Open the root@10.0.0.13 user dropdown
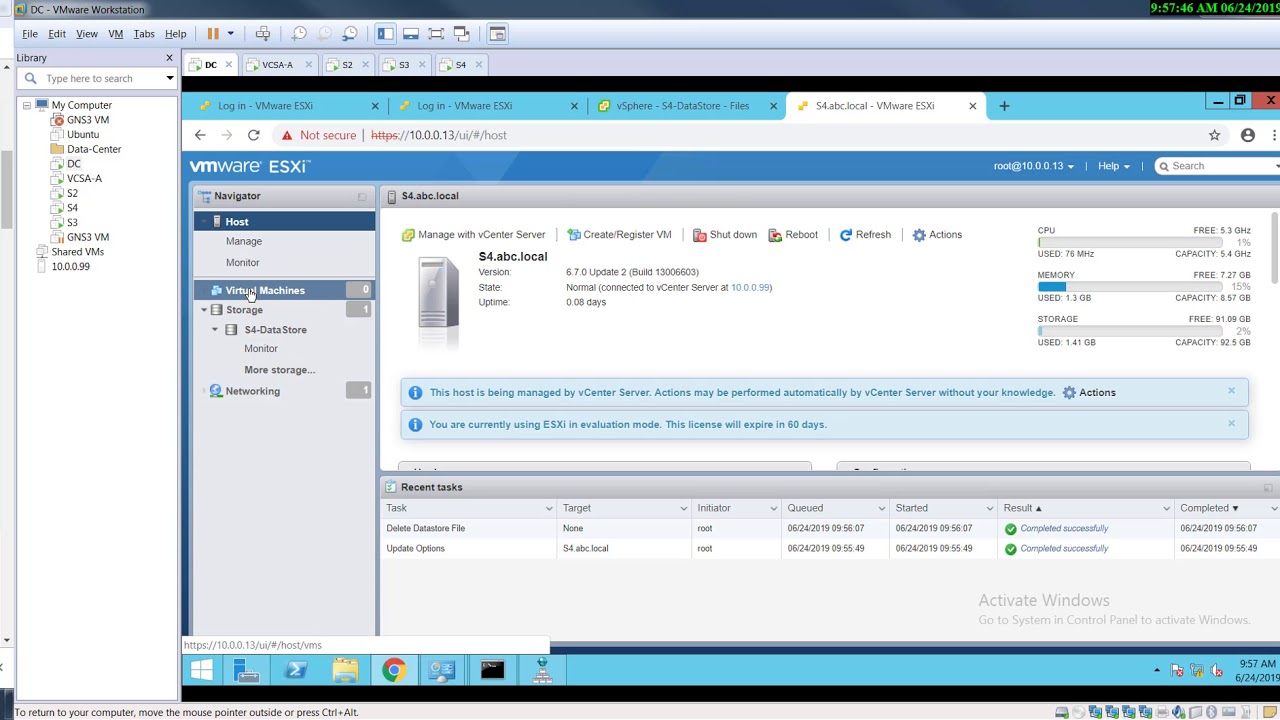 point(1033,166)
